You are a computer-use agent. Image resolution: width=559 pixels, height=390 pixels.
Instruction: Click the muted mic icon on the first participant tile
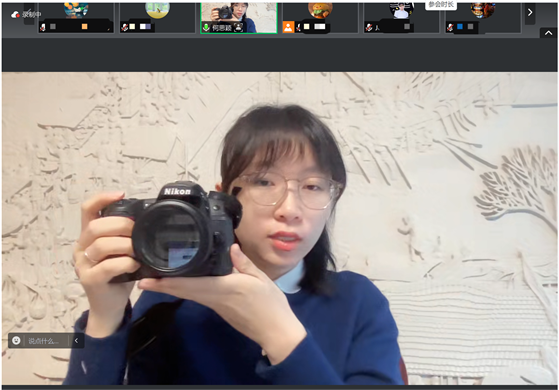43,27
